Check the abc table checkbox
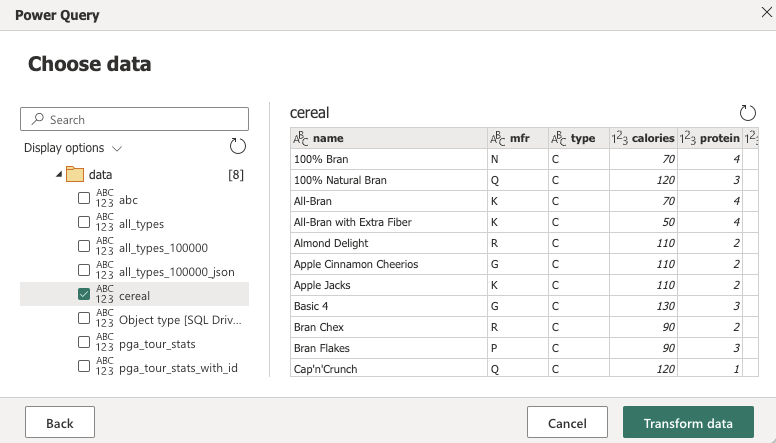This screenshot has height=443, width=776. 84,199
